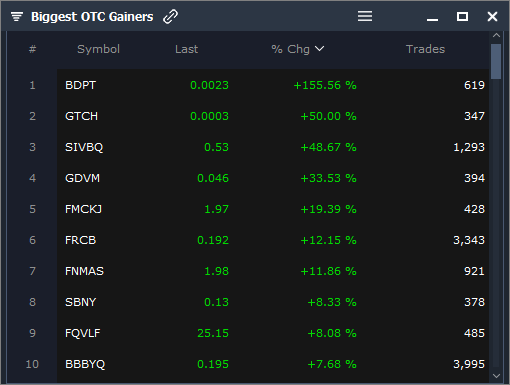Sort by the Symbol column header

tap(98, 49)
